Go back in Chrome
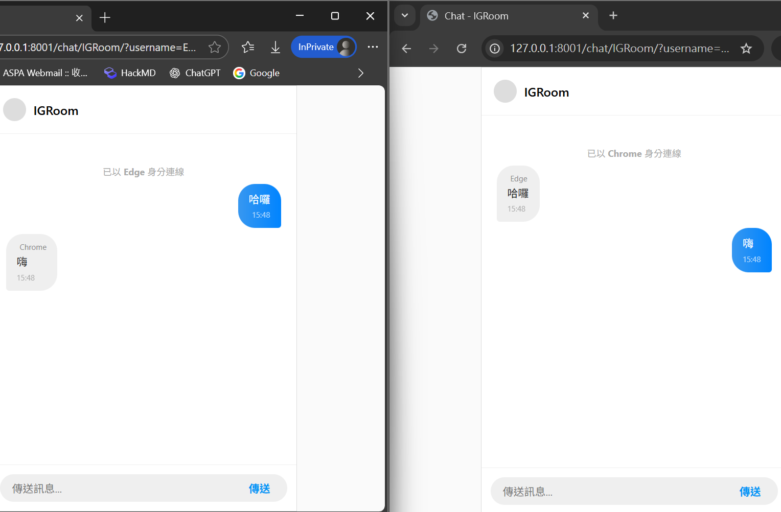This screenshot has height=512, width=781. [x=406, y=48]
